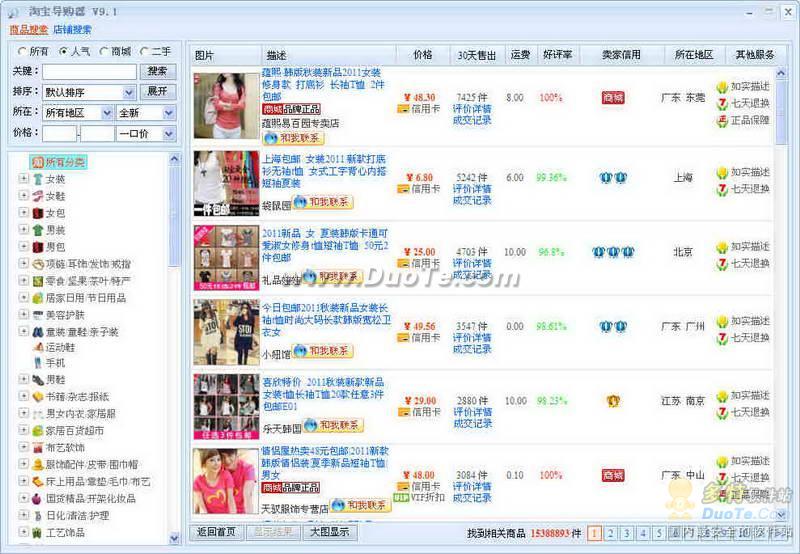Click the 关键 keyword input field
The image size is (800, 554).
pos(89,71)
